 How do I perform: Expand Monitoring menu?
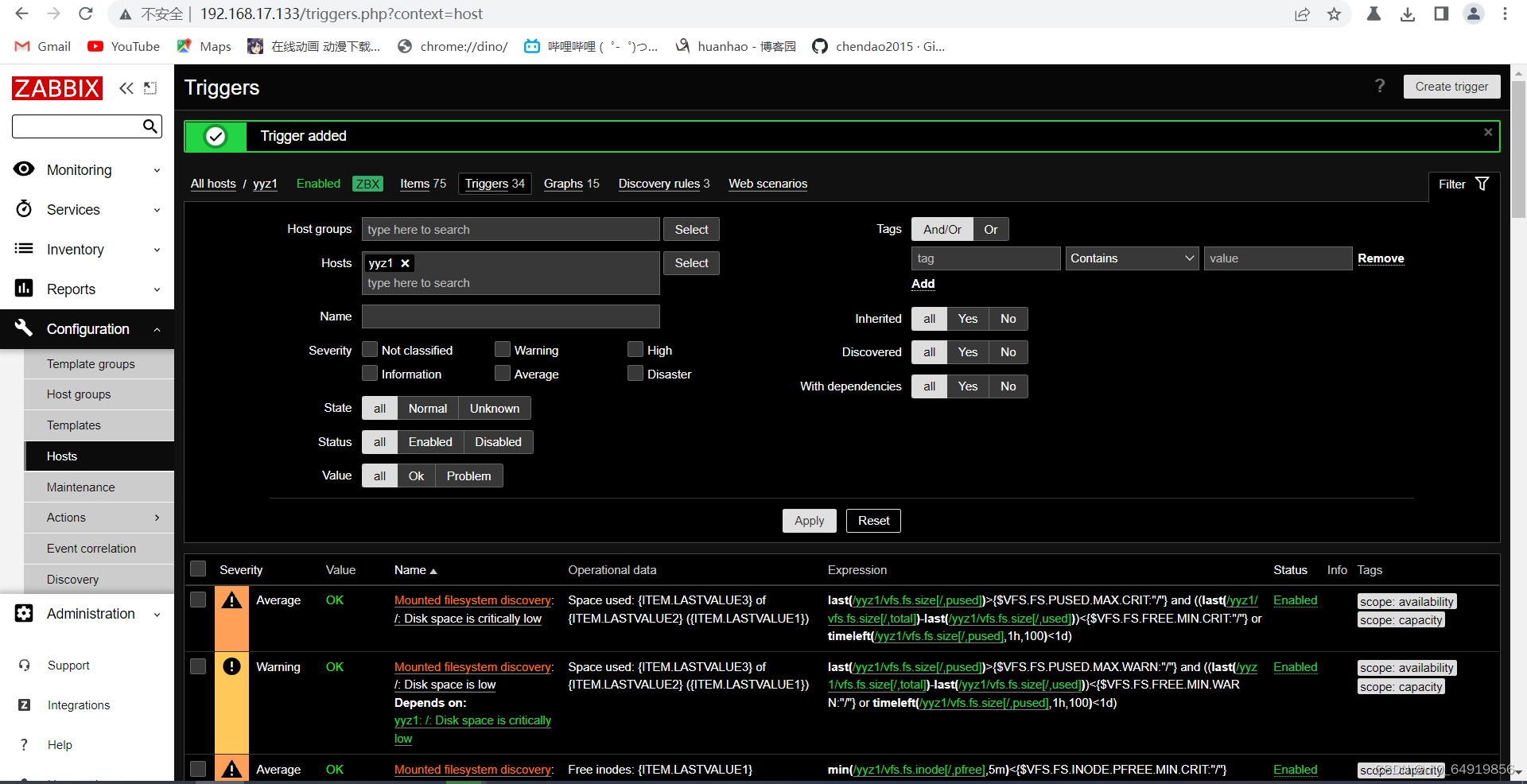(87, 170)
